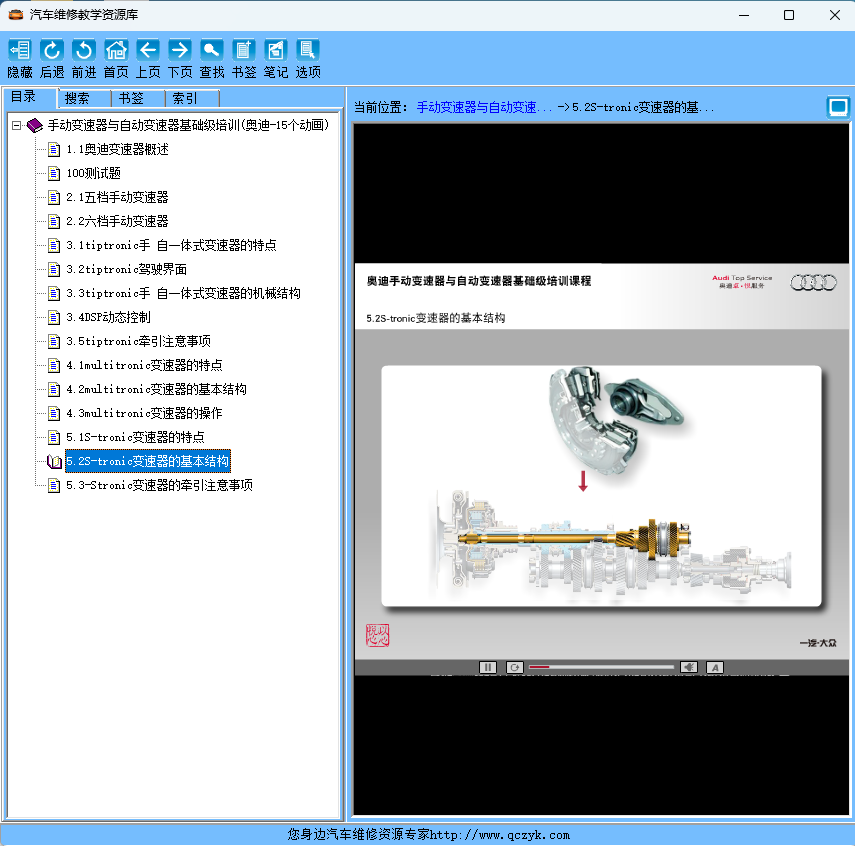Click open-book icon beside 5.2S-tronic item
Screen dimensions: 855x846
point(55,461)
